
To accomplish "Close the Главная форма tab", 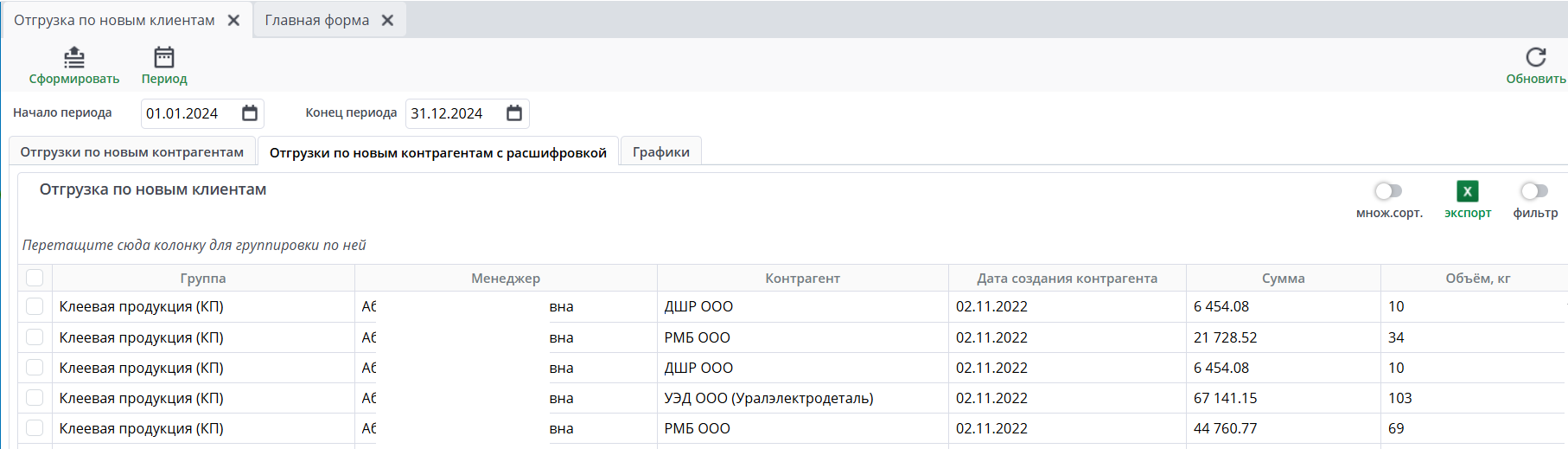I will pyautogui.click(x=388, y=20).
